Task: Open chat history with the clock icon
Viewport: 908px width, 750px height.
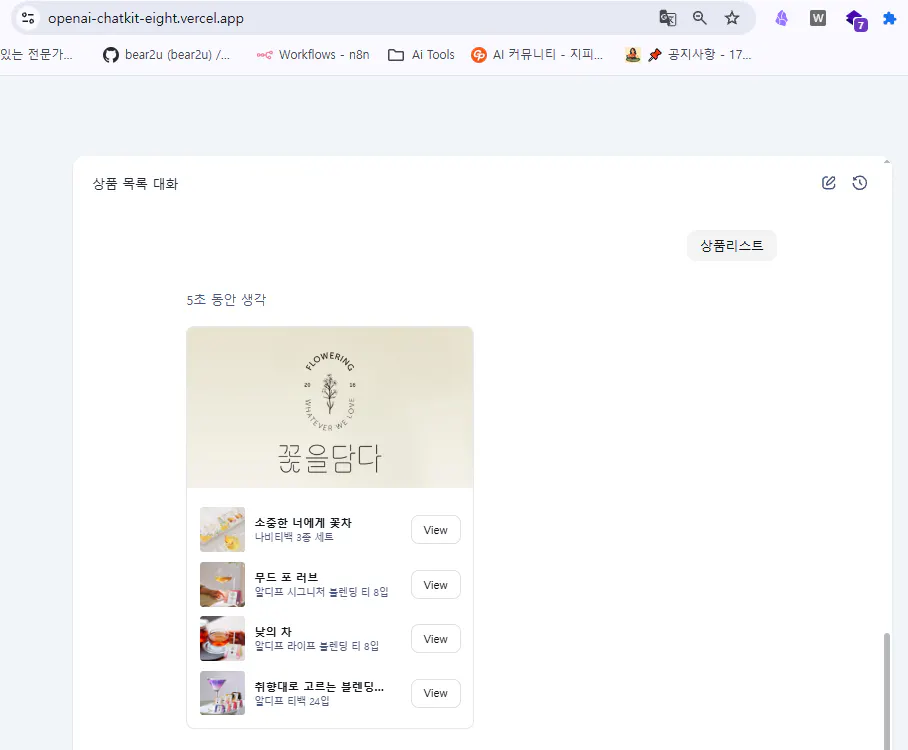Action: (x=859, y=182)
